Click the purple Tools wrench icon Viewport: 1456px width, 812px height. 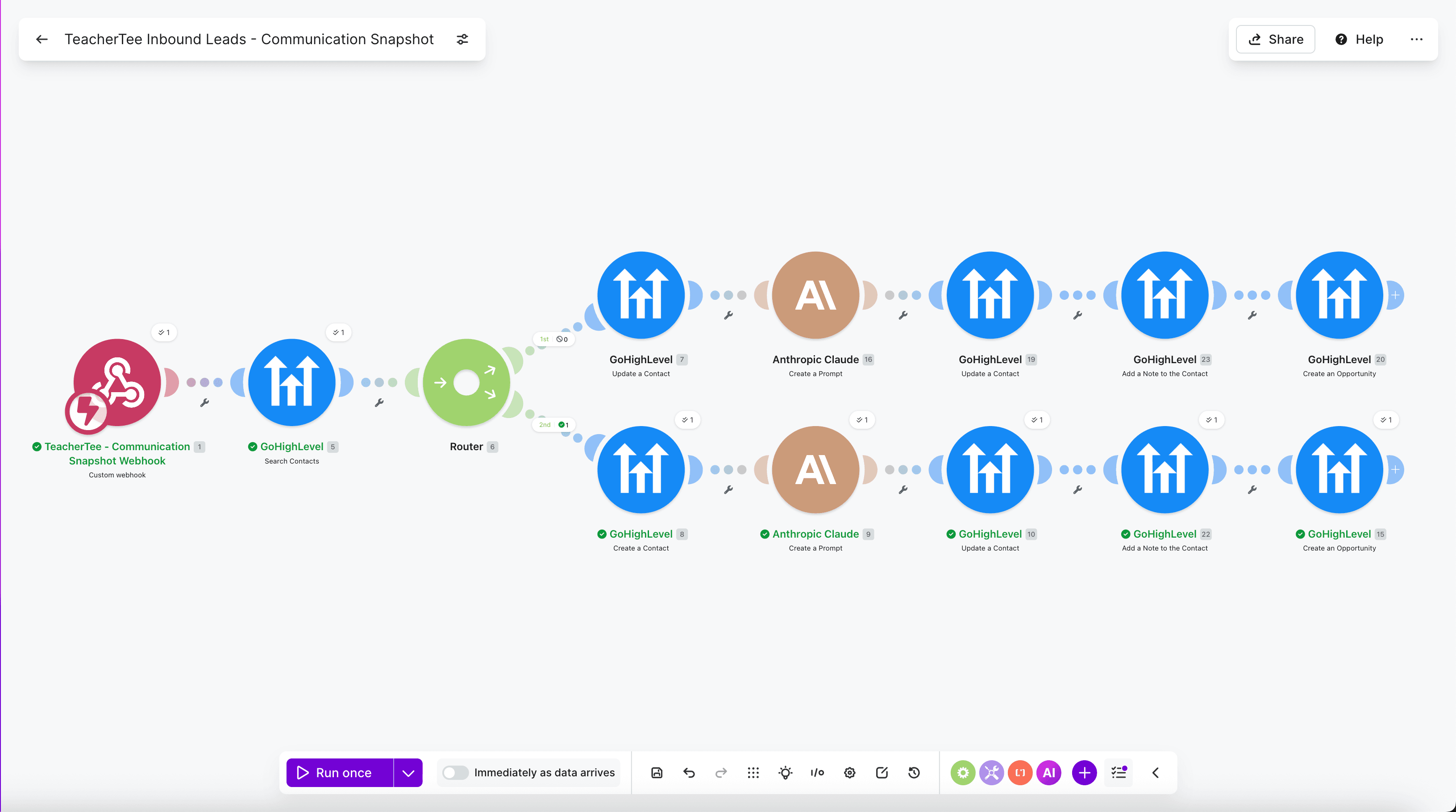[991, 772]
